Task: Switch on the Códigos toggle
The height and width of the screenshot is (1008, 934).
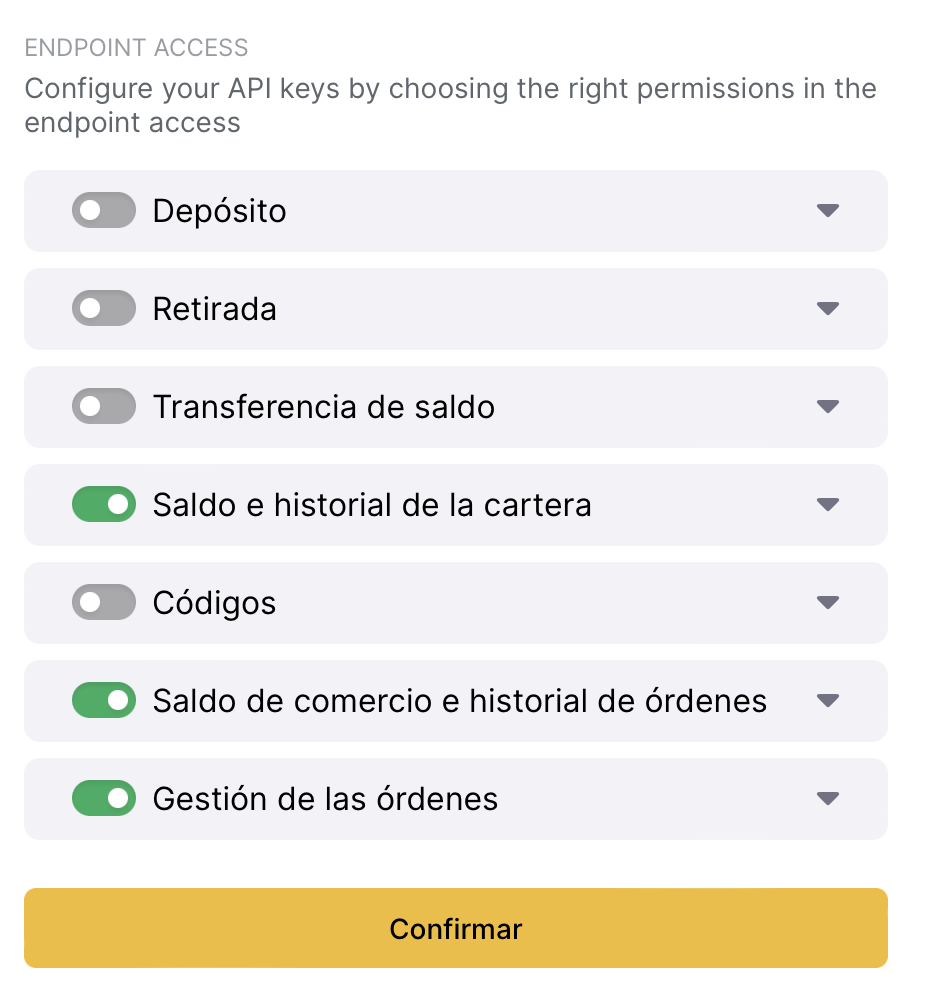Action: click(103, 603)
